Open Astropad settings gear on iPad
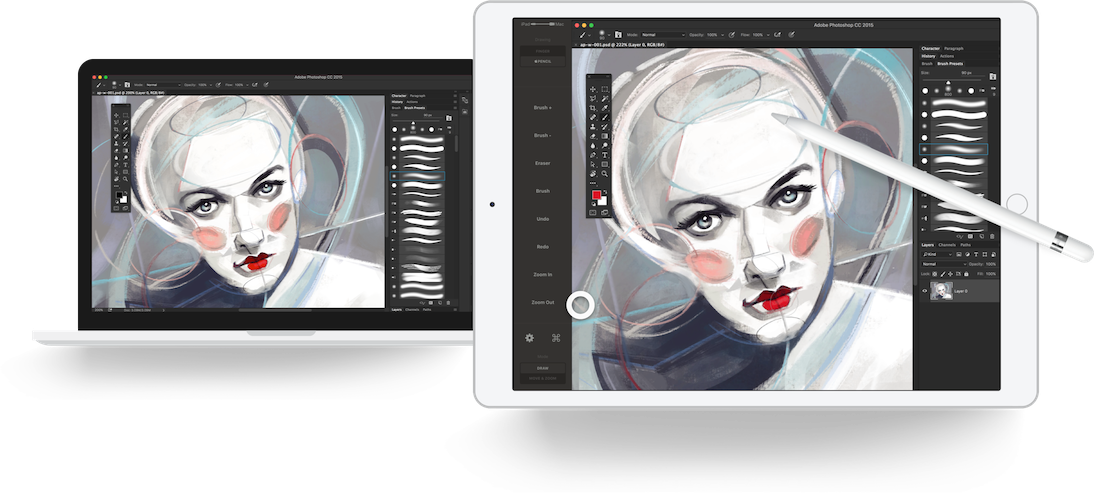 click(529, 338)
